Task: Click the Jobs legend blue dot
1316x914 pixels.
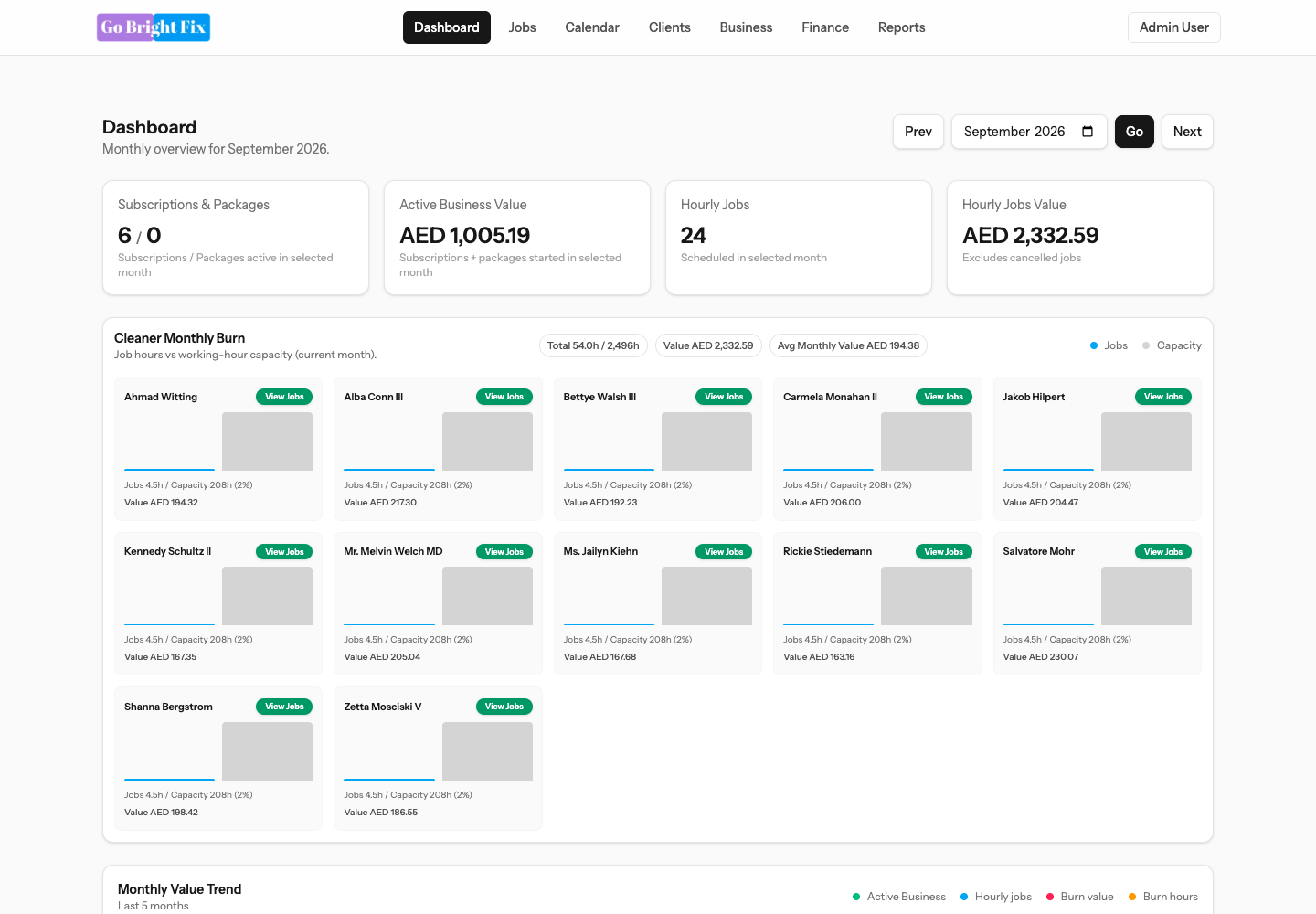Action: coord(1094,345)
